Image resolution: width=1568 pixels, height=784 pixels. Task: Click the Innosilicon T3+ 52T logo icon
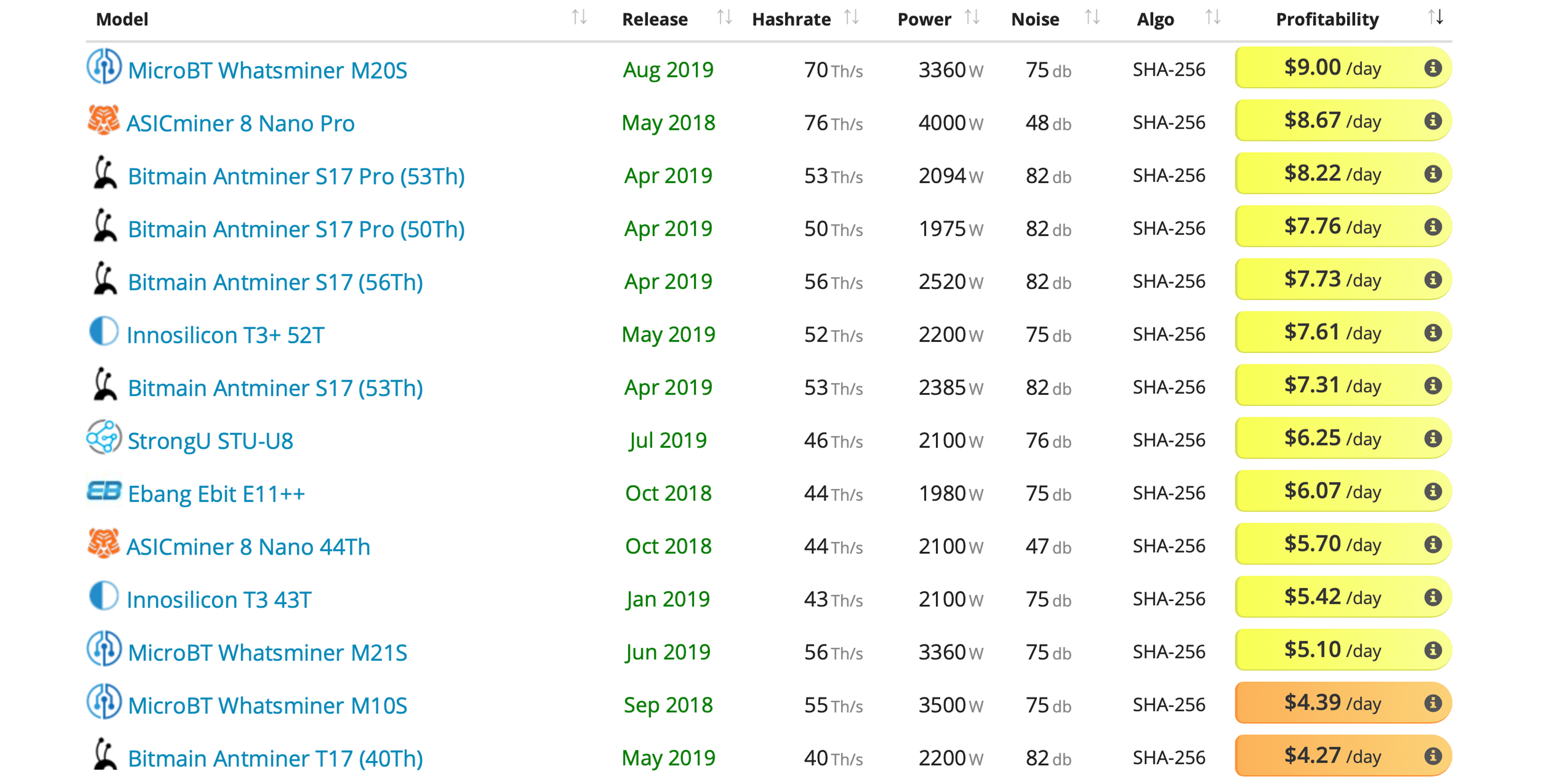click(x=103, y=332)
